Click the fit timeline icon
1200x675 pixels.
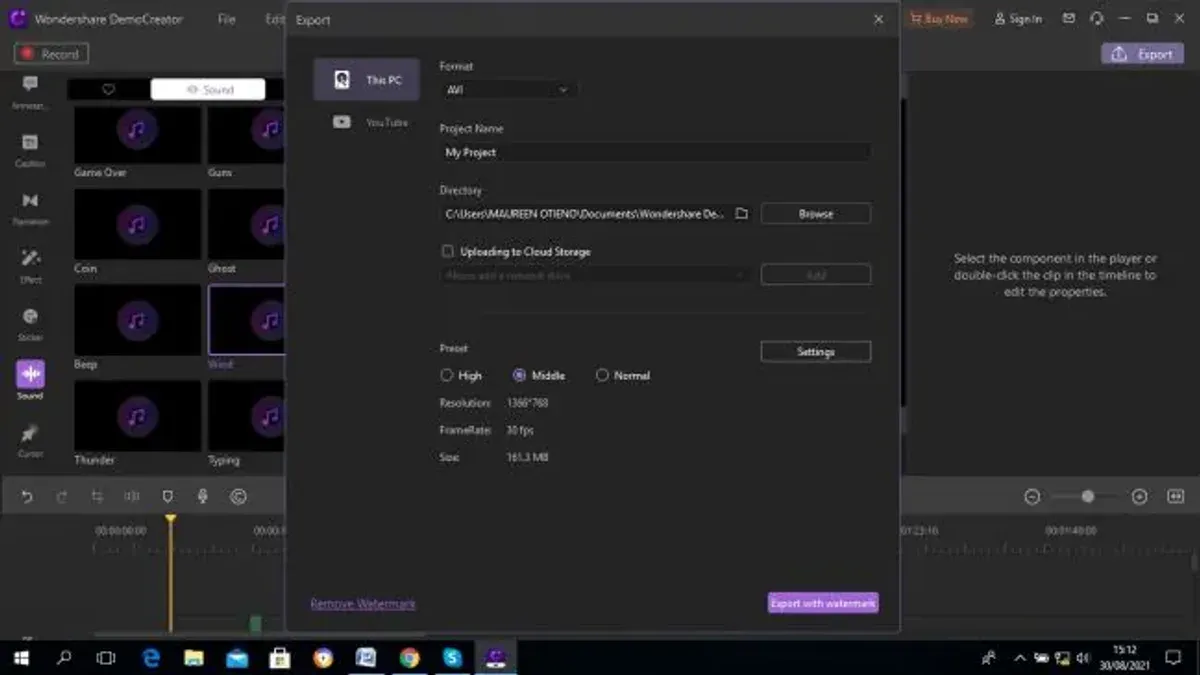click(1175, 497)
